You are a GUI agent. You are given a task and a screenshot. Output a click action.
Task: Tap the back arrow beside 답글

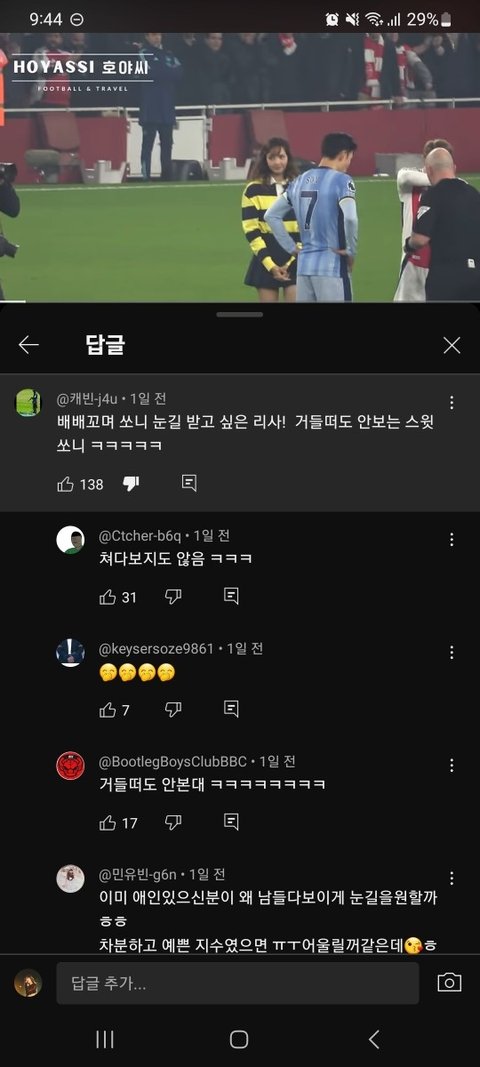click(x=29, y=345)
